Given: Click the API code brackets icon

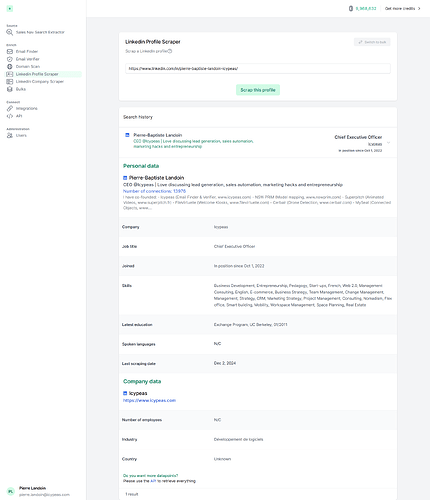Looking at the screenshot, I should coord(10,116).
